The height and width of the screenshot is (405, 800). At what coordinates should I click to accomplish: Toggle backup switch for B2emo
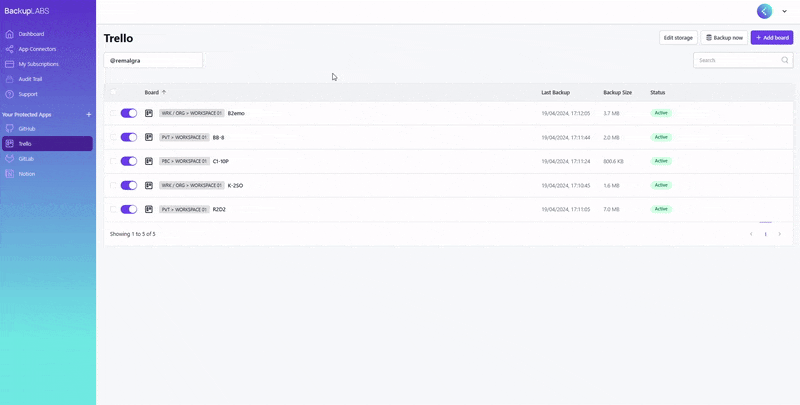pos(129,113)
